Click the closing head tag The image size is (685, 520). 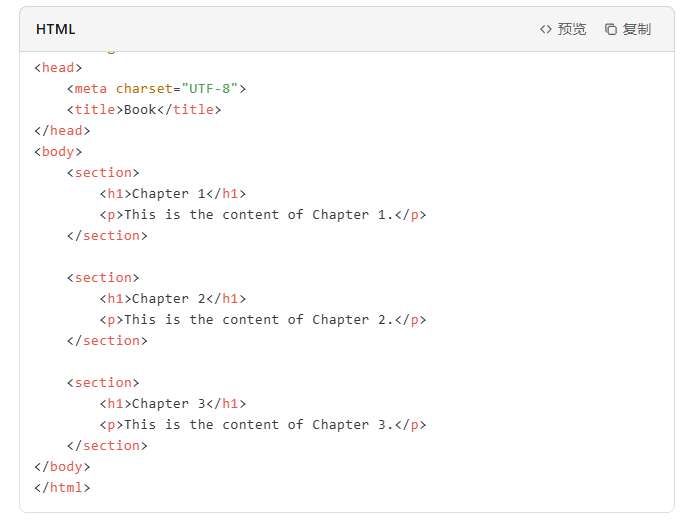(62, 130)
